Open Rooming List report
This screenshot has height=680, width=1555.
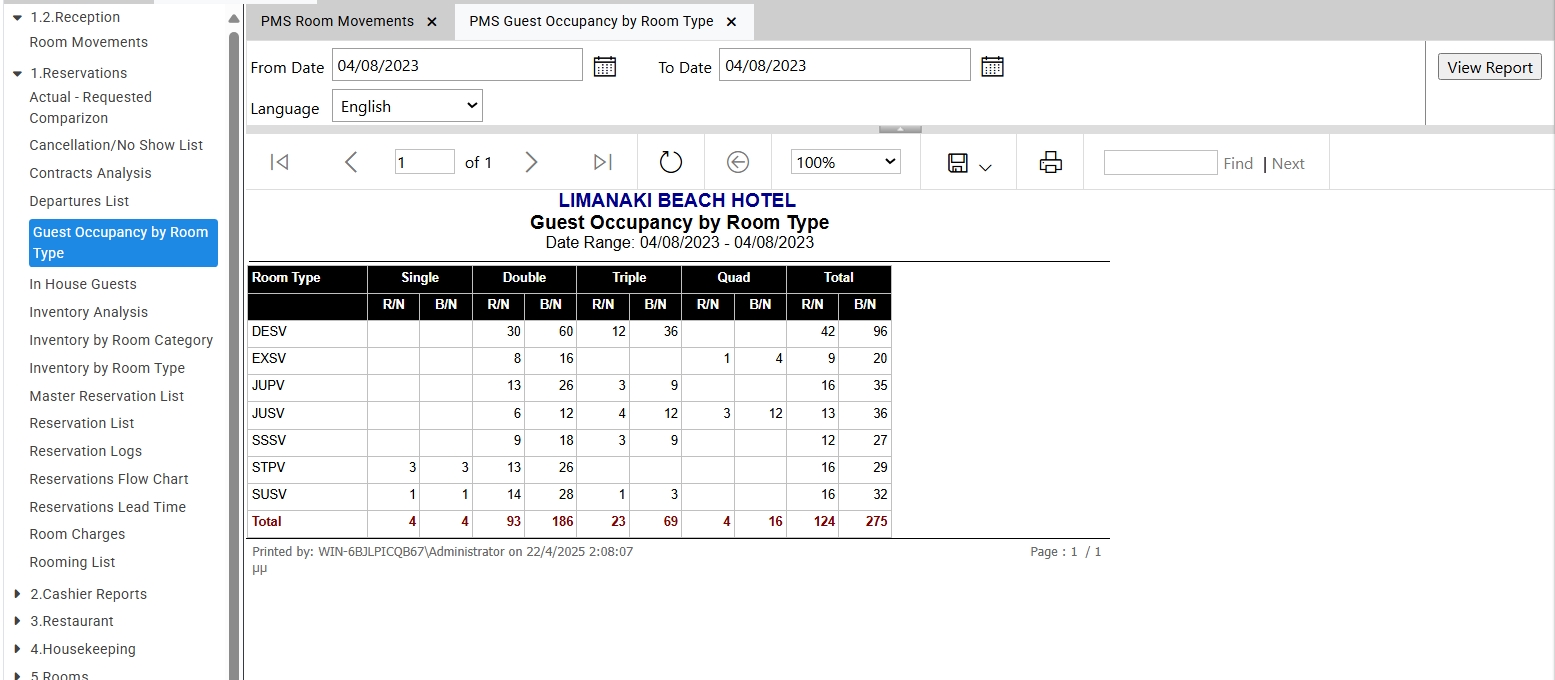coord(72,562)
